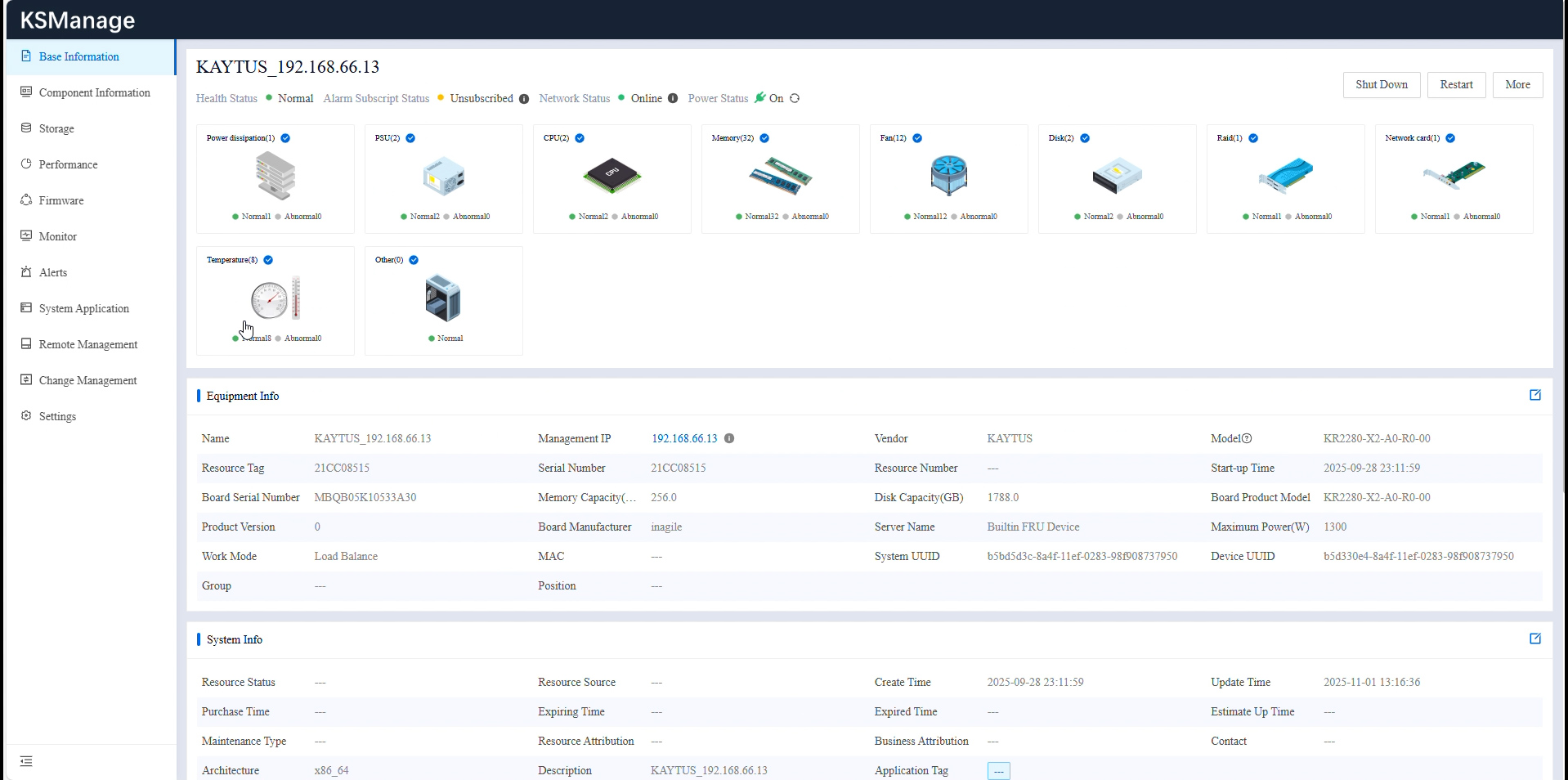Click the CPU chip icon
Viewport: 1568px width, 780px height.
pyautogui.click(x=612, y=175)
